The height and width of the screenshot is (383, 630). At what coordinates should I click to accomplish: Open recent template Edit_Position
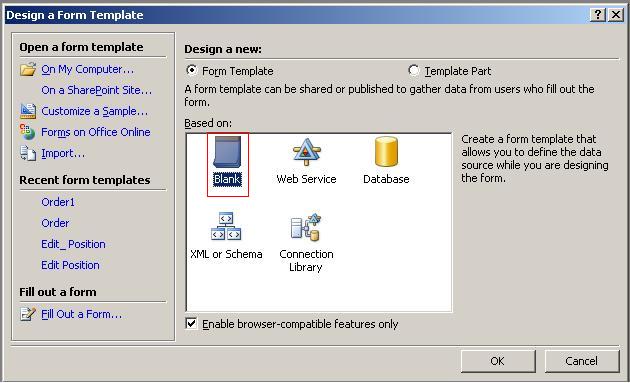73,244
